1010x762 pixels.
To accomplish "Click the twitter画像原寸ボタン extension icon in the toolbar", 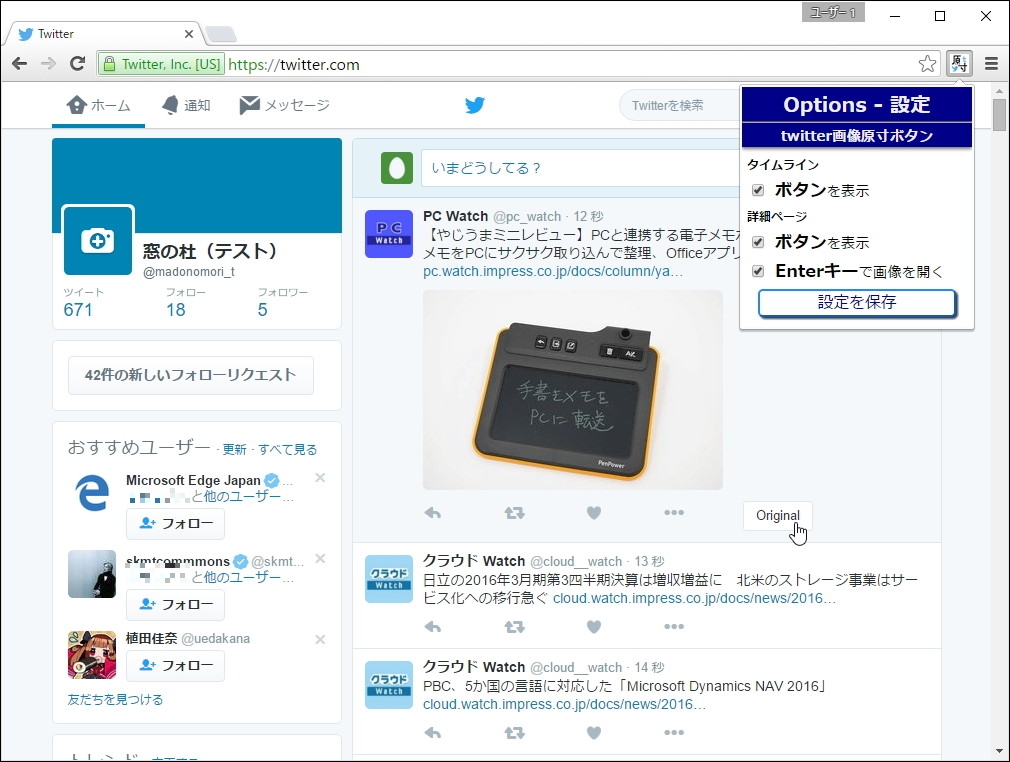I will (959, 62).
